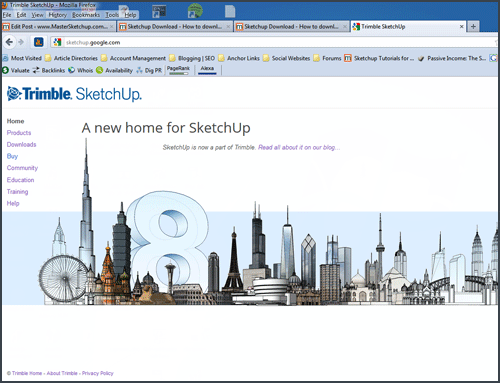The image size is (500, 383).
Task: Open the Social Websites bookmark folder
Action: tap(286, 58)
